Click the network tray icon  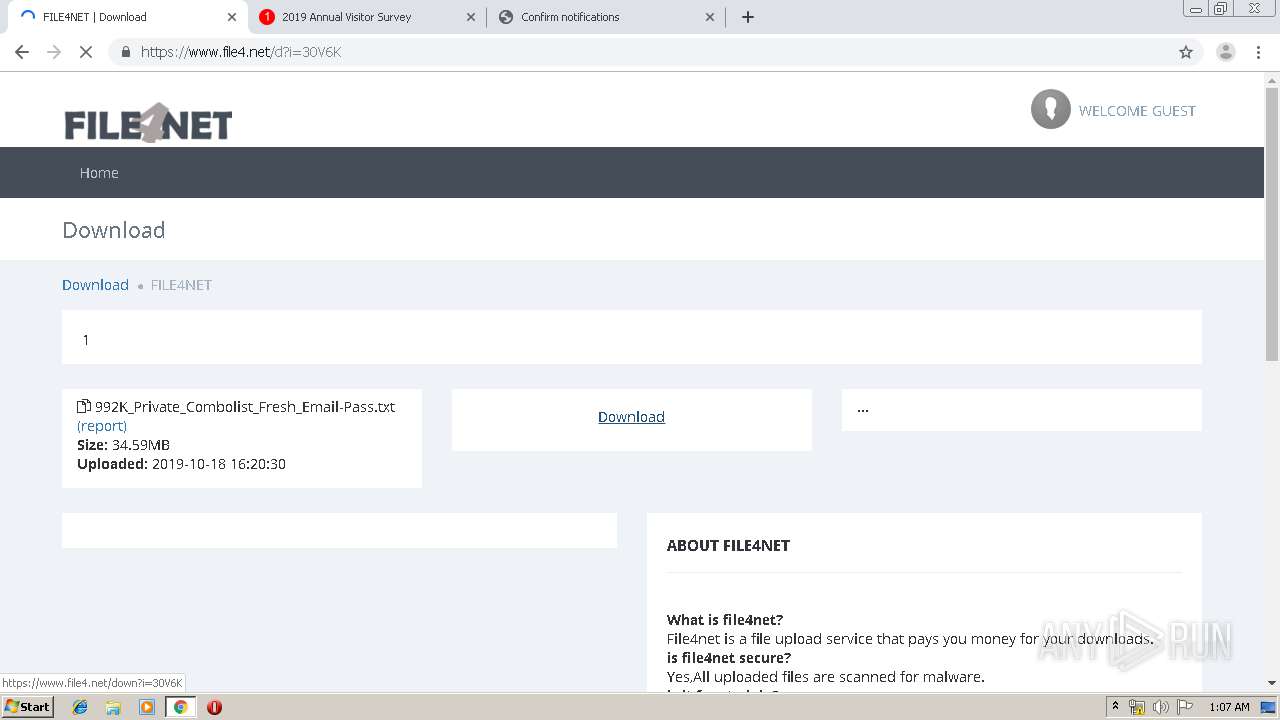pyautogui.click(x=1137, y=707)
